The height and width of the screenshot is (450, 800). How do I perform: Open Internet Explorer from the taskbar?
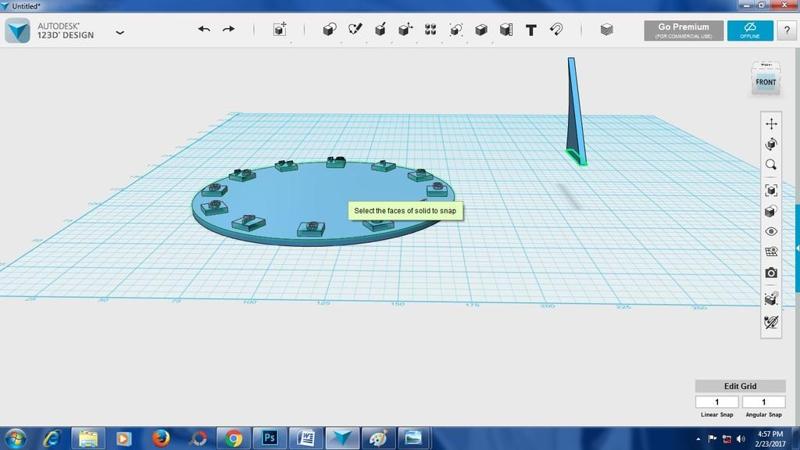tap(52, 439)
